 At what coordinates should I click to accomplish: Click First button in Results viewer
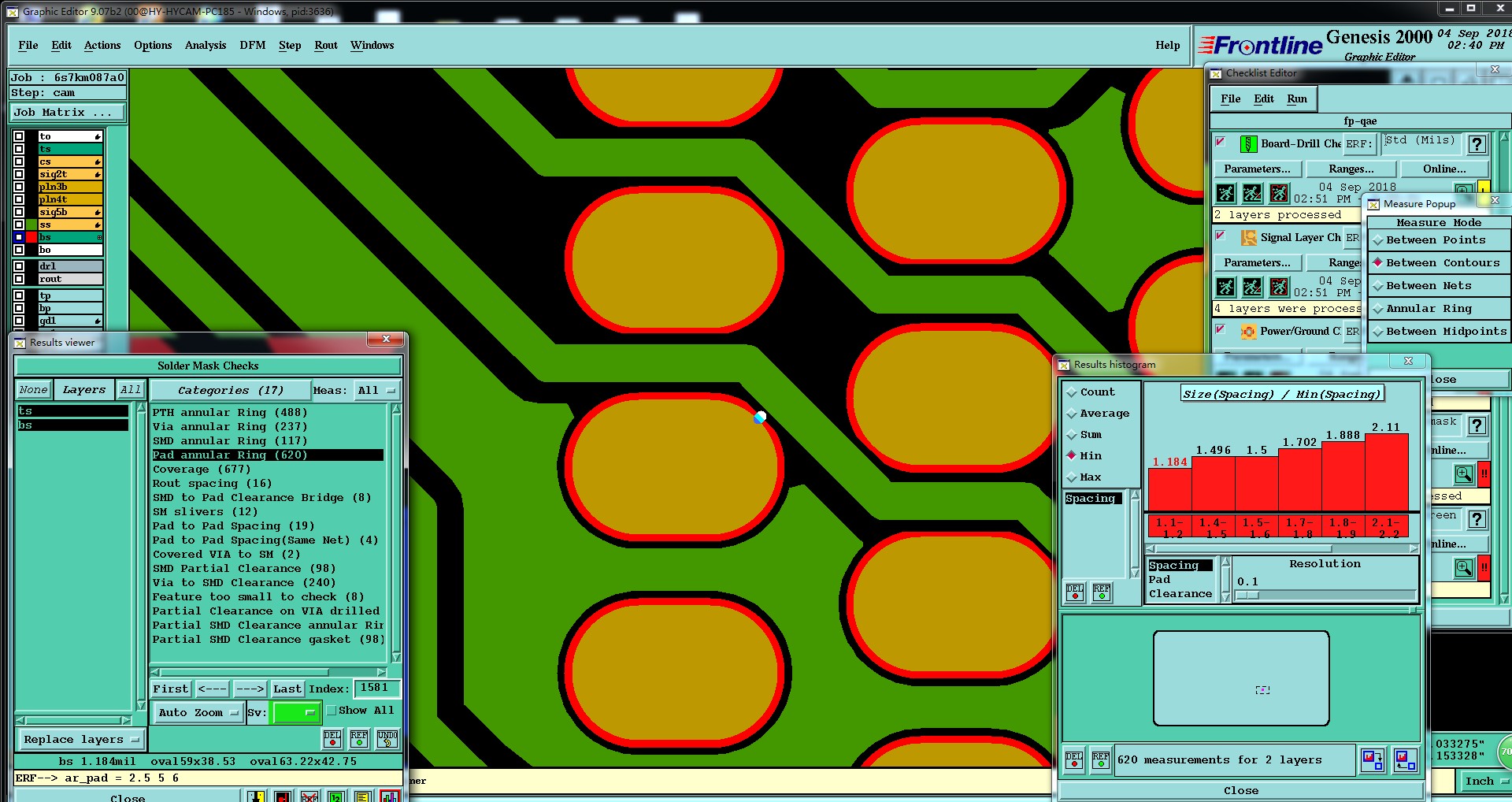pos(171,689)
